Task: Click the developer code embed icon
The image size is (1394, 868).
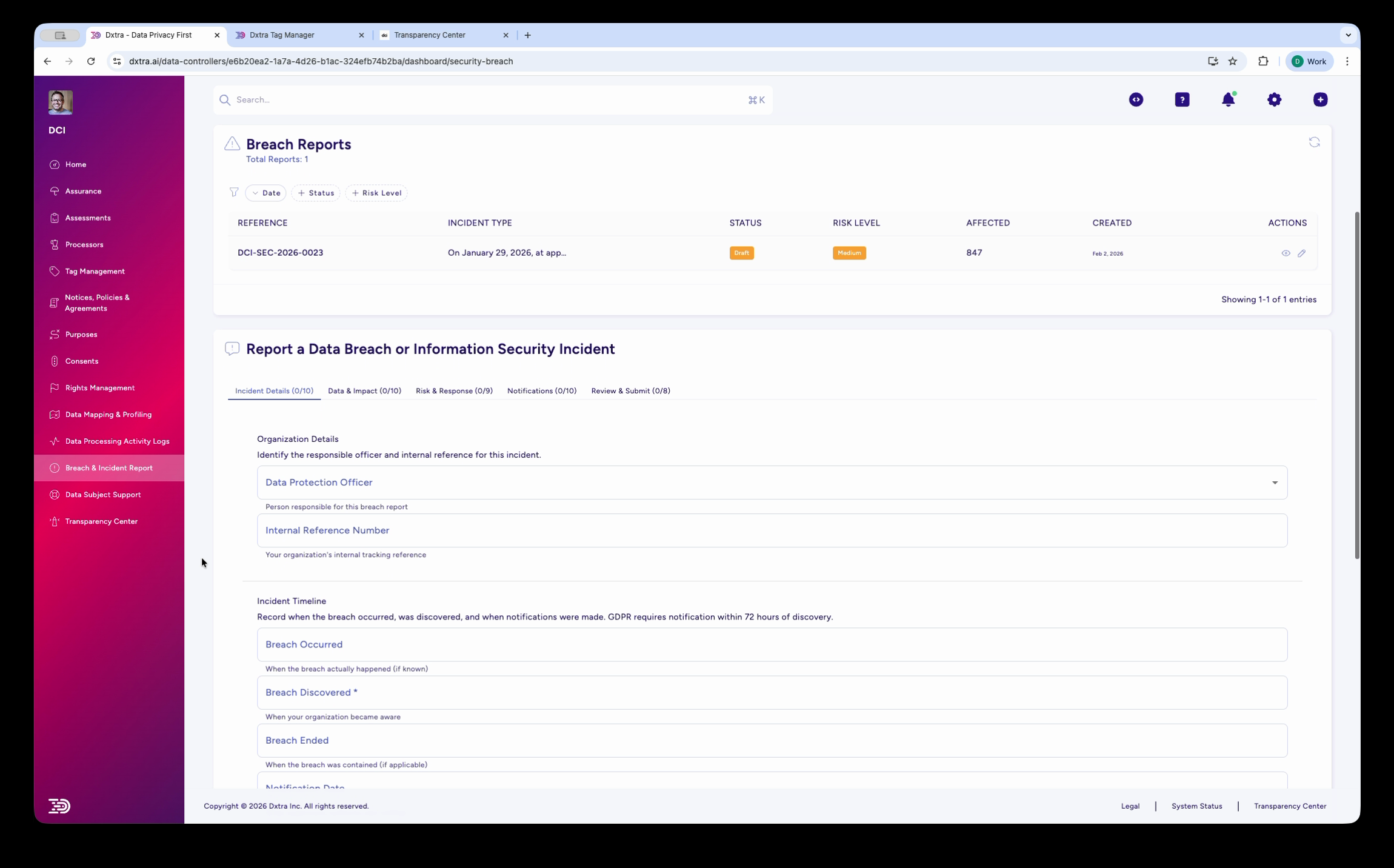Action: pos(1136,99)
